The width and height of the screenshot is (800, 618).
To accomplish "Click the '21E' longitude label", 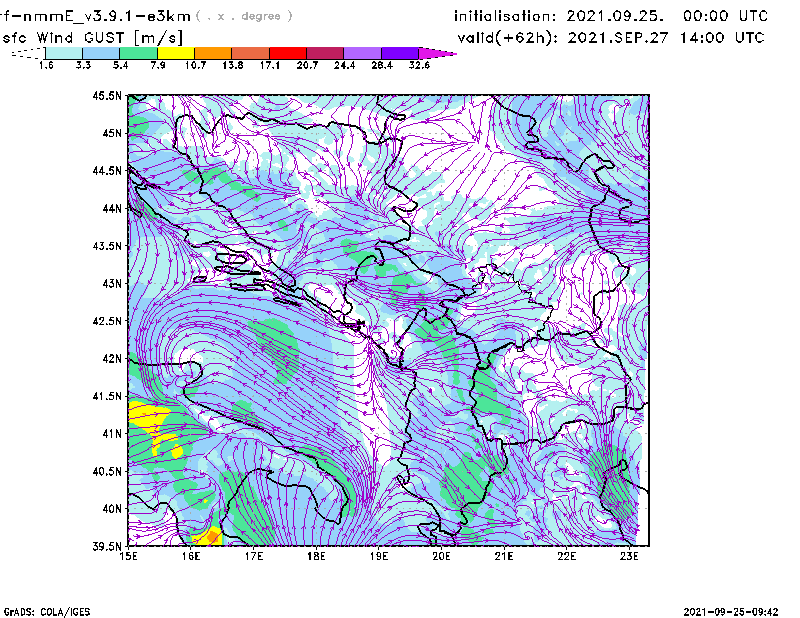I will pyautogui.click(x=504, y=556).
